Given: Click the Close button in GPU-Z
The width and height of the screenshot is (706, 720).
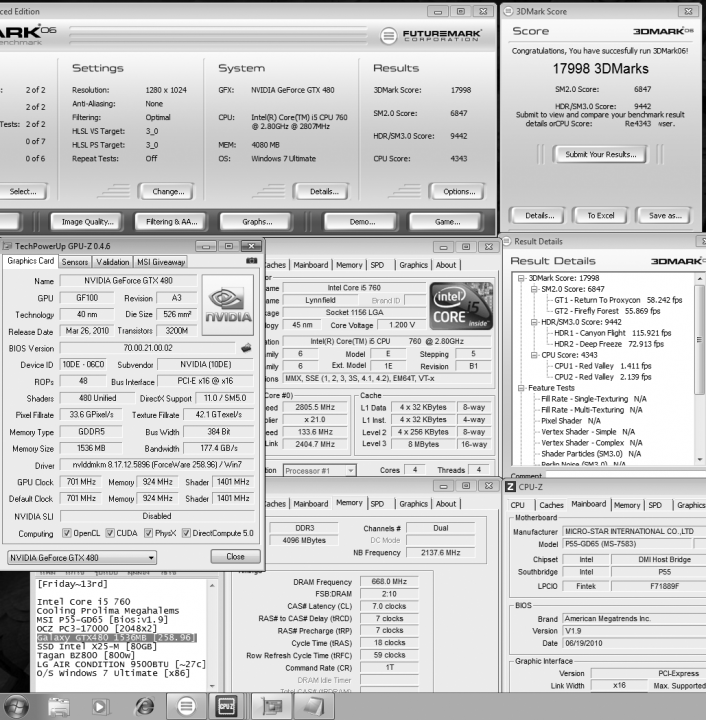Looking at the screenshot, I should tap(235, 557).
